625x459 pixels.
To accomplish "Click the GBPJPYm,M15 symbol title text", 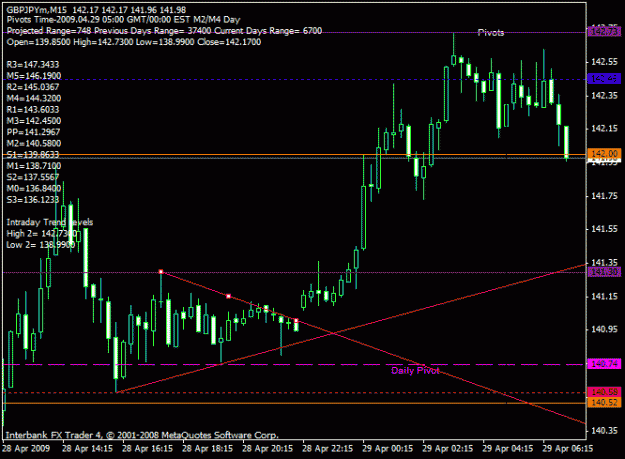I will [x=37, y=10].
